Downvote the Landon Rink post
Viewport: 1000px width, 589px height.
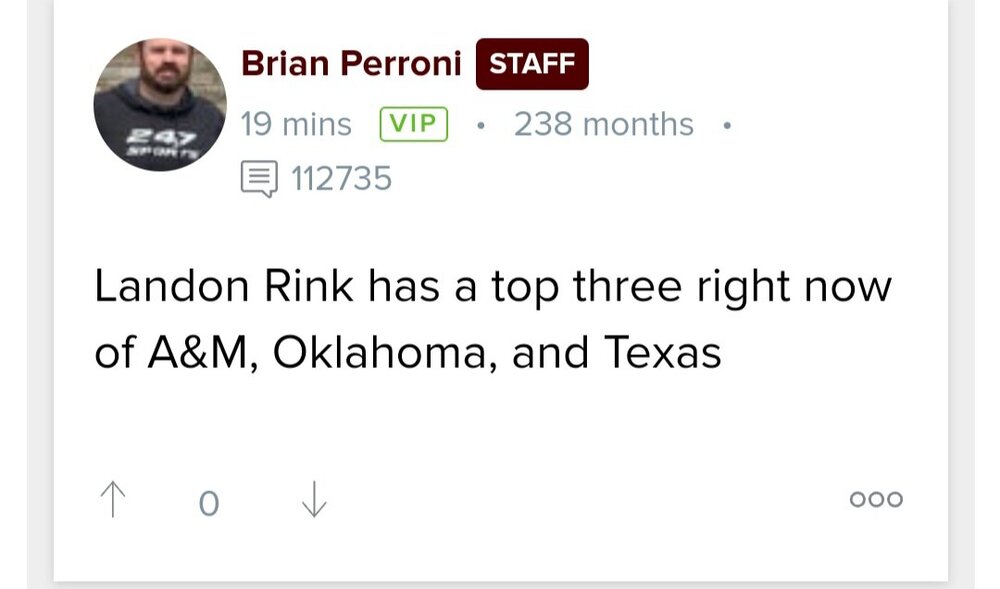(x=314, y=499)
